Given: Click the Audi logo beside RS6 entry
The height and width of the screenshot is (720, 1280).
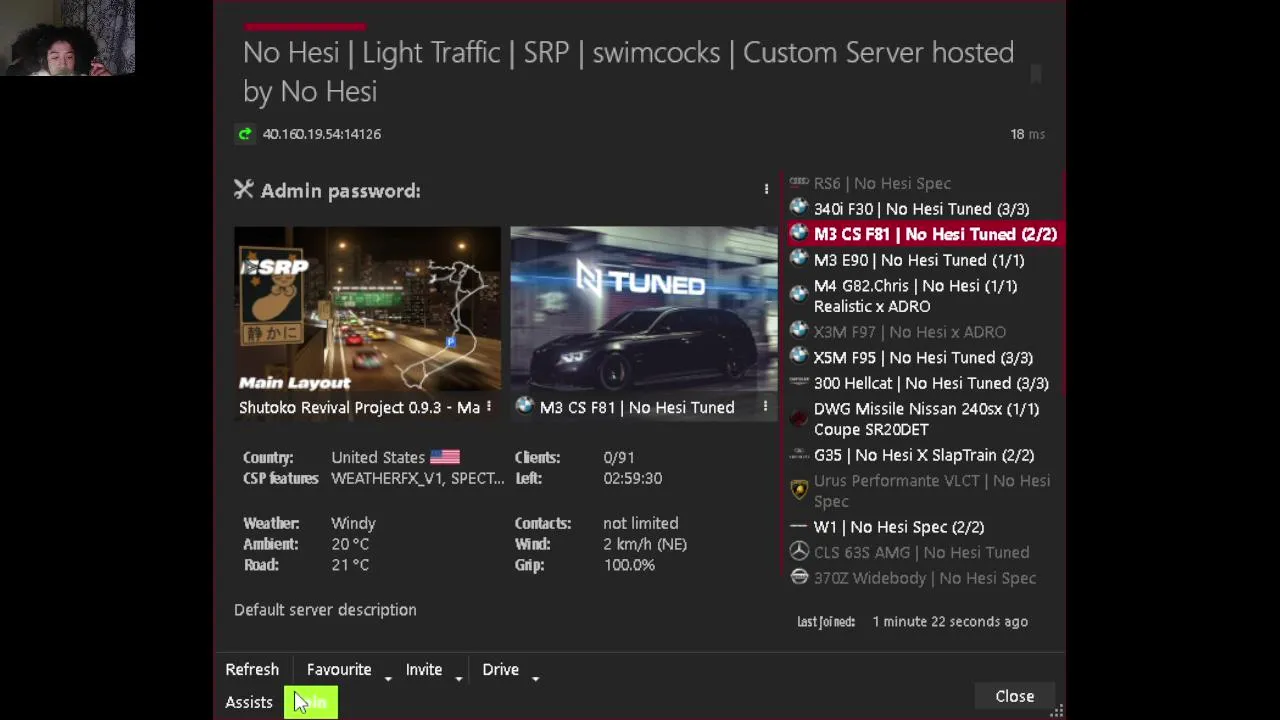Looking at the screenshot, I should coord(798,182).
